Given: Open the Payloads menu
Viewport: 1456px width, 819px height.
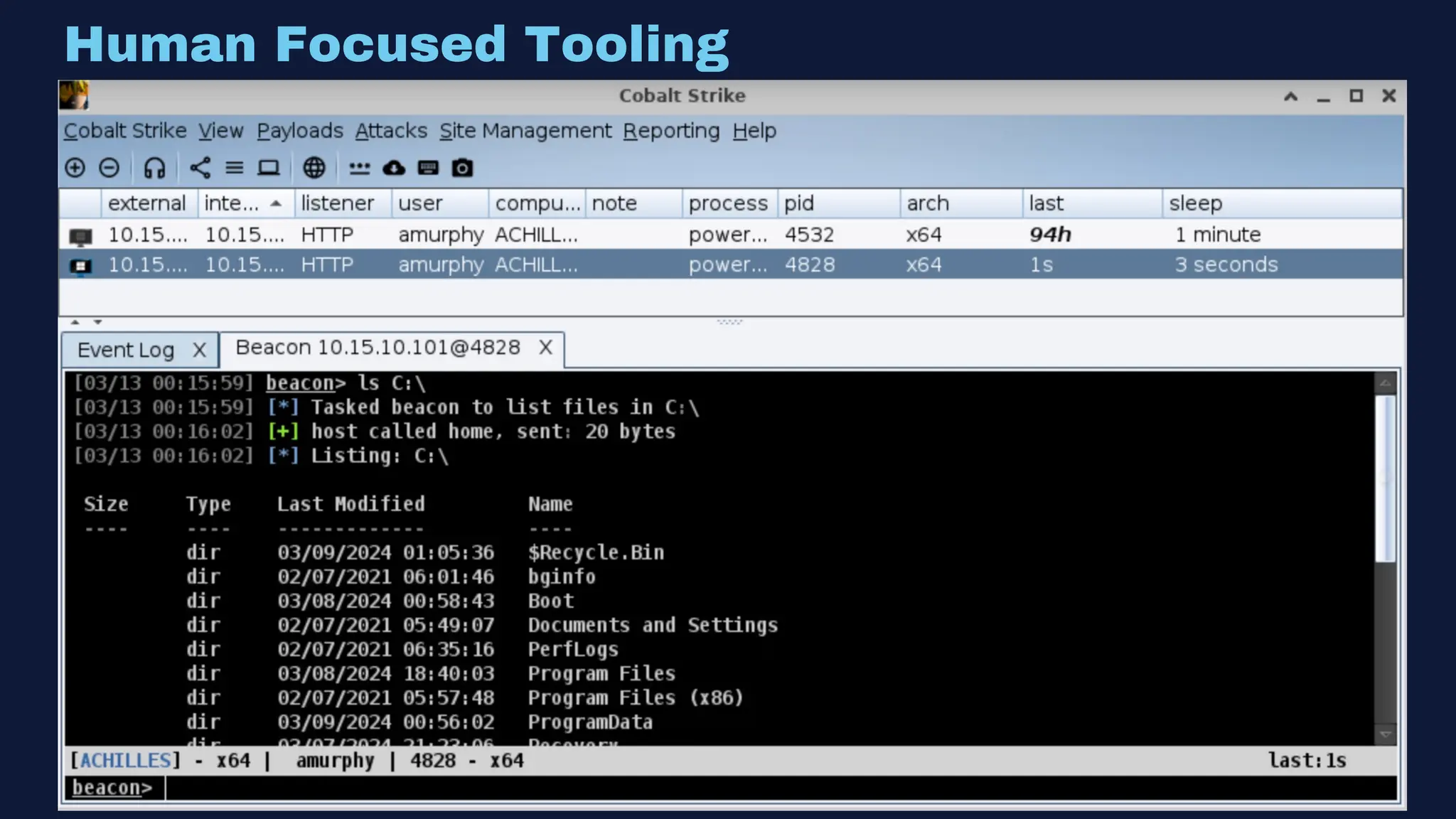Looking at the screenshot, I should point(300,131).
